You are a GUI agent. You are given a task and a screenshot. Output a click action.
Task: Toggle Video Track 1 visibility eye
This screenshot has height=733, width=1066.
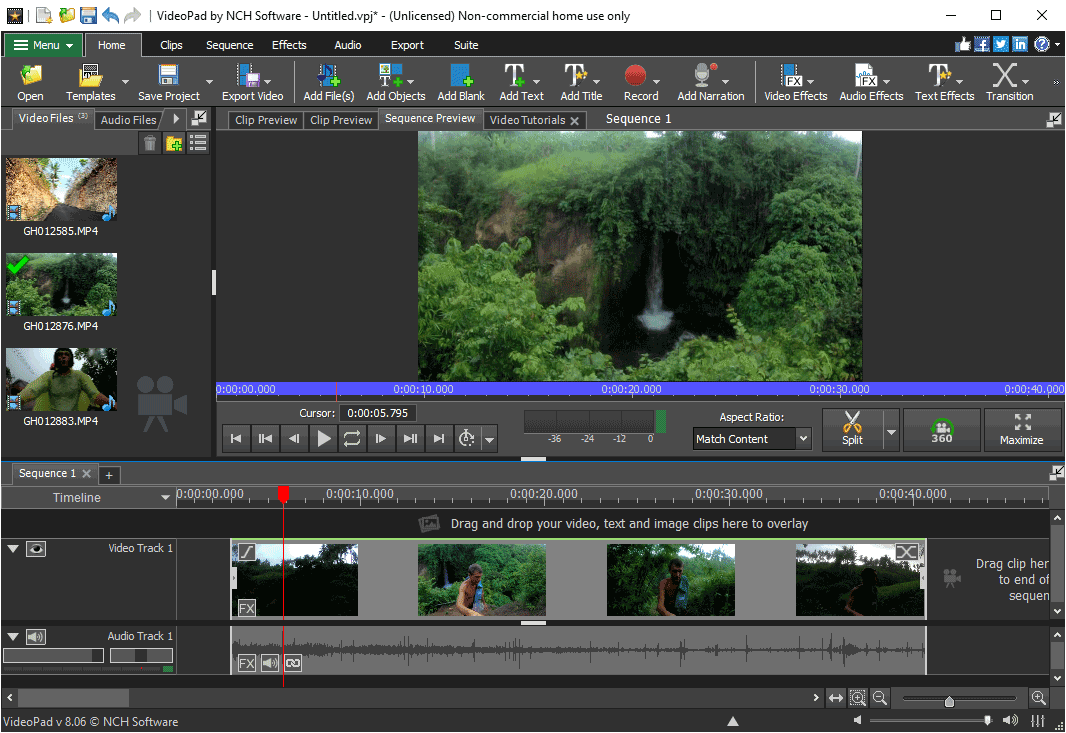tap(36, 549)
